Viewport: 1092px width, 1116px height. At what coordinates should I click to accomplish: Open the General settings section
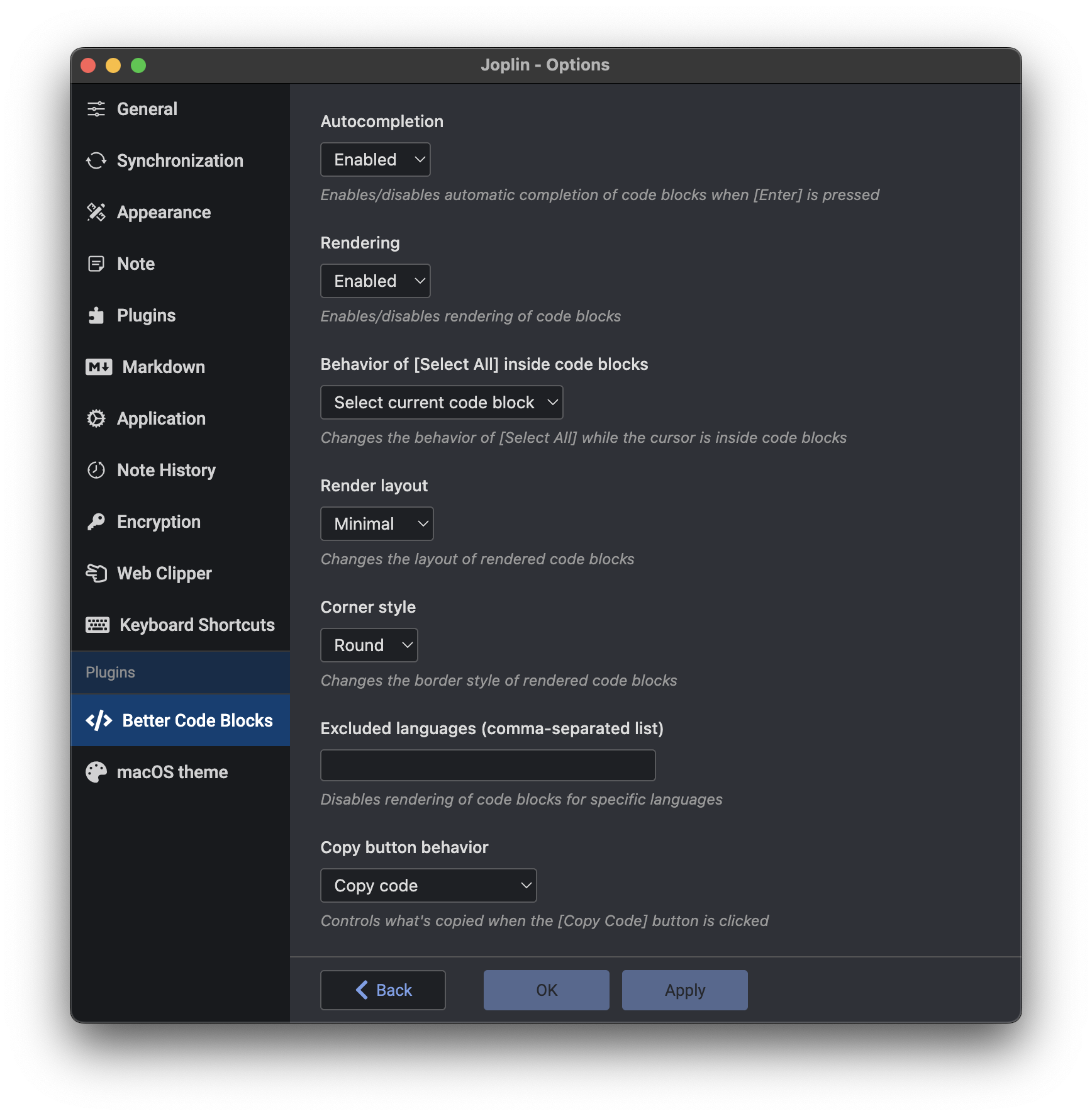tap(181, 109)
